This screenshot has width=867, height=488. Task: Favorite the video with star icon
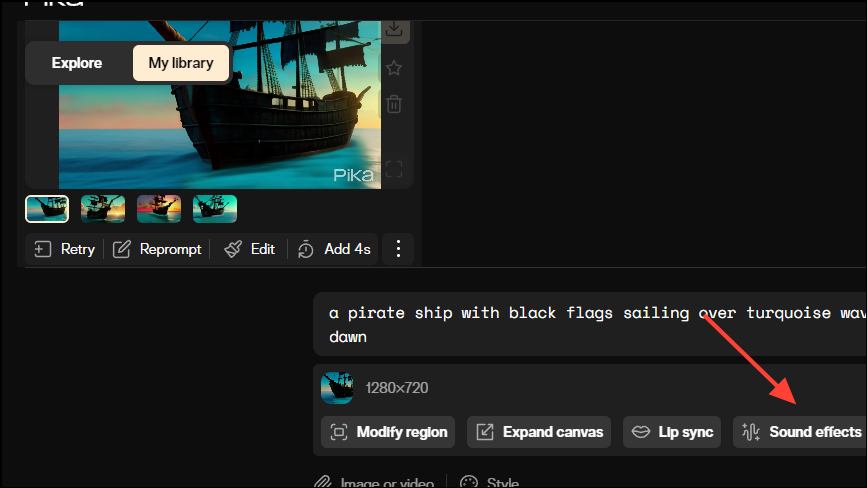pyautogui.click(x=394, y=68)
